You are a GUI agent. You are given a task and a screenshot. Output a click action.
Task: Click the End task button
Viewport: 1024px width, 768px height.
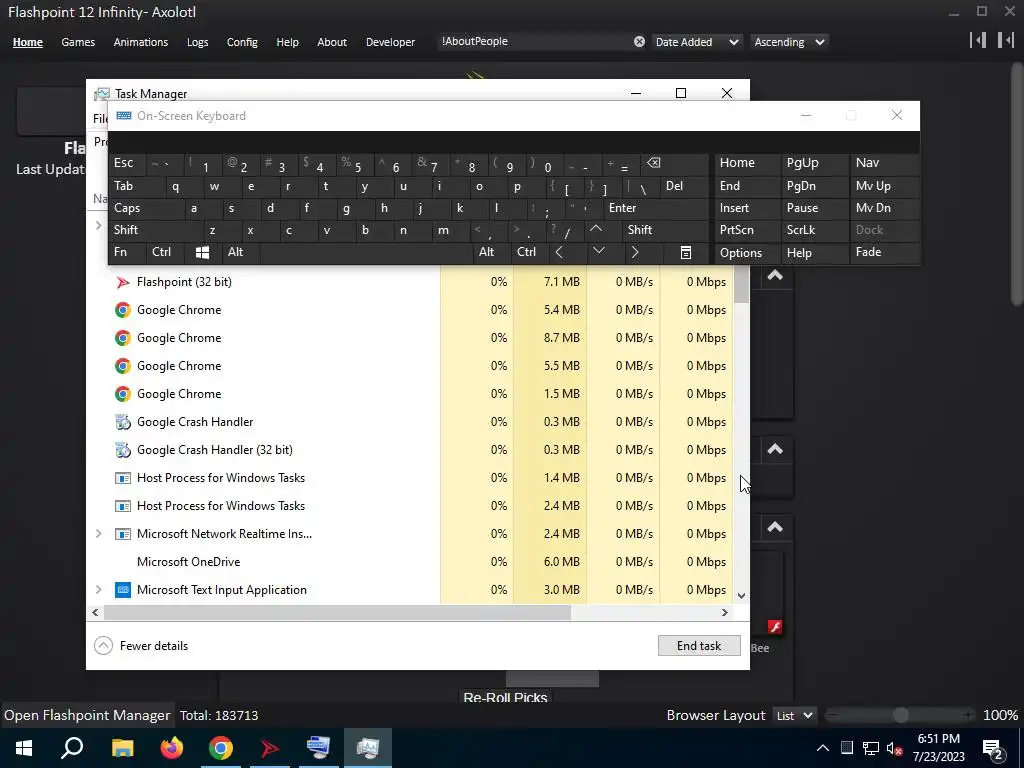tap(699, 646)
